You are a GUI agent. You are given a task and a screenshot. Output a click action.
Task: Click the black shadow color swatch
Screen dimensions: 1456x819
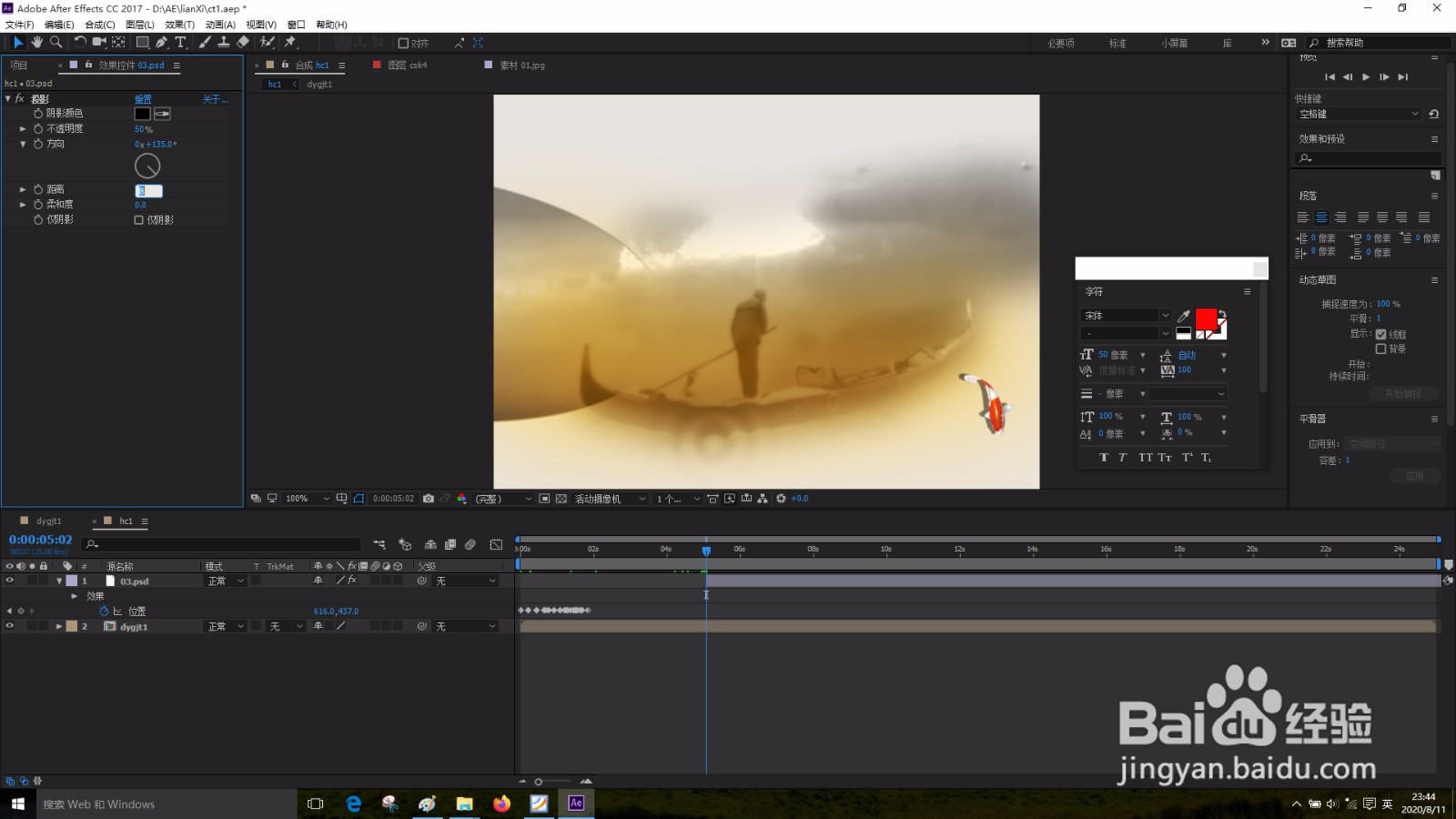[143, 114]
